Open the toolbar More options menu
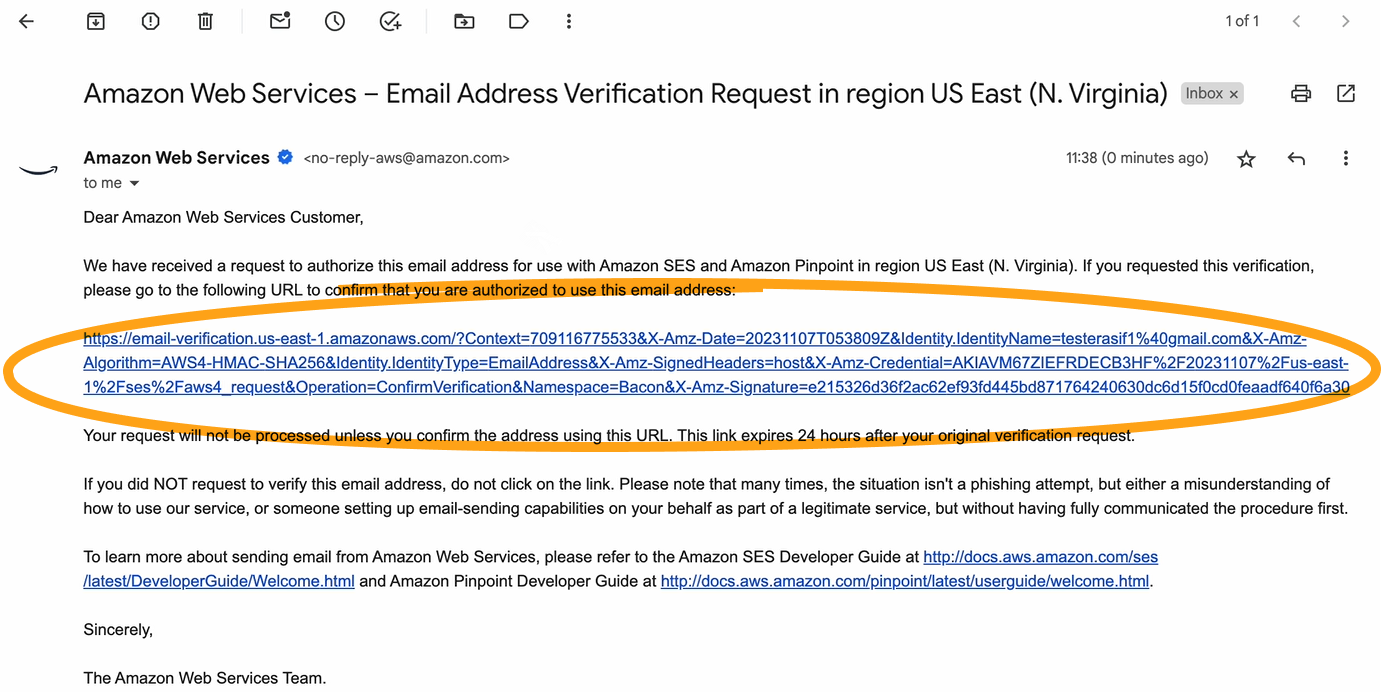This screenshot has height=692, width=1381. (569, 21)
